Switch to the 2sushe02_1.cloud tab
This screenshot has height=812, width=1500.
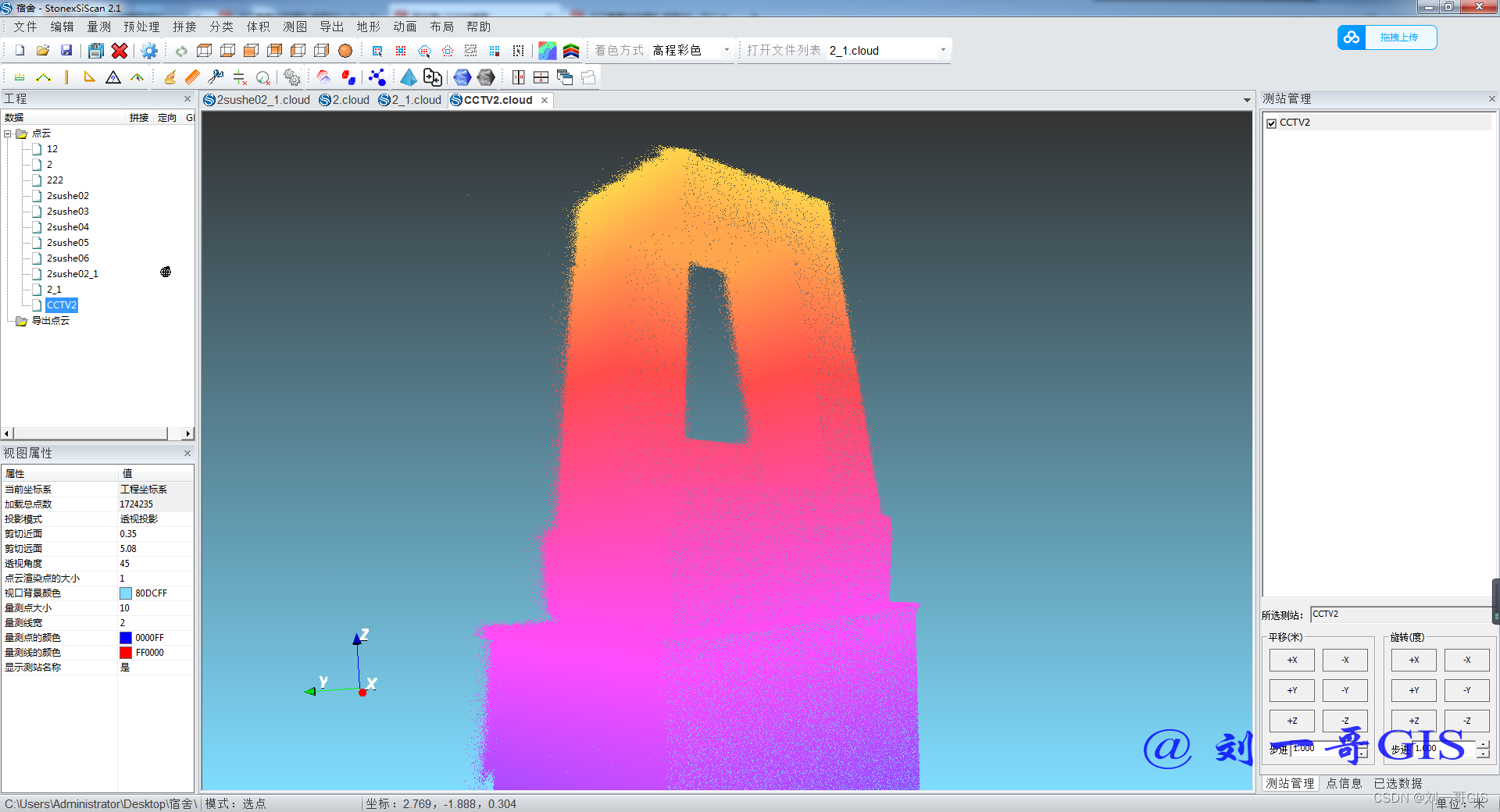pos(256,100)
